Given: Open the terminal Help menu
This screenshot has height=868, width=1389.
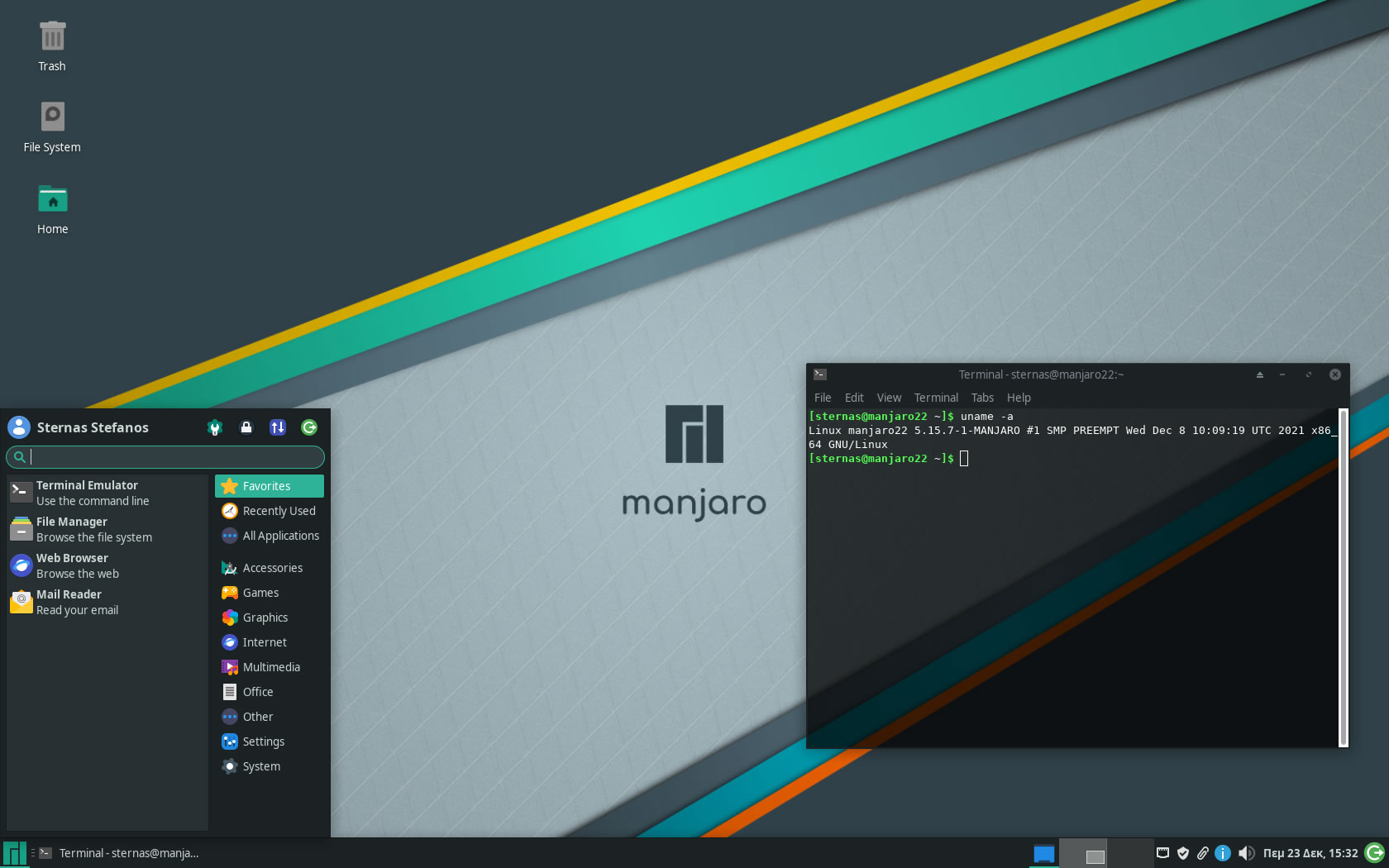Looking at the screenshot, I should 1019,398.
